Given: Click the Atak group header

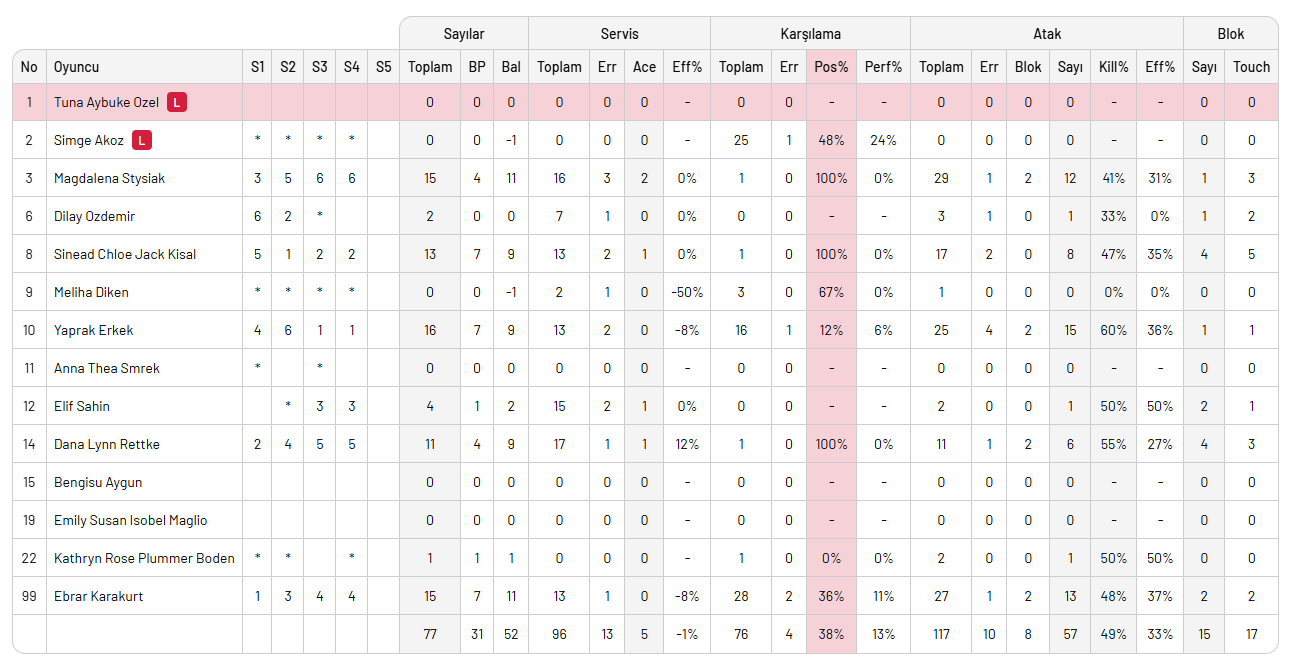Looking at the screenshot, I should point(1046,33).
